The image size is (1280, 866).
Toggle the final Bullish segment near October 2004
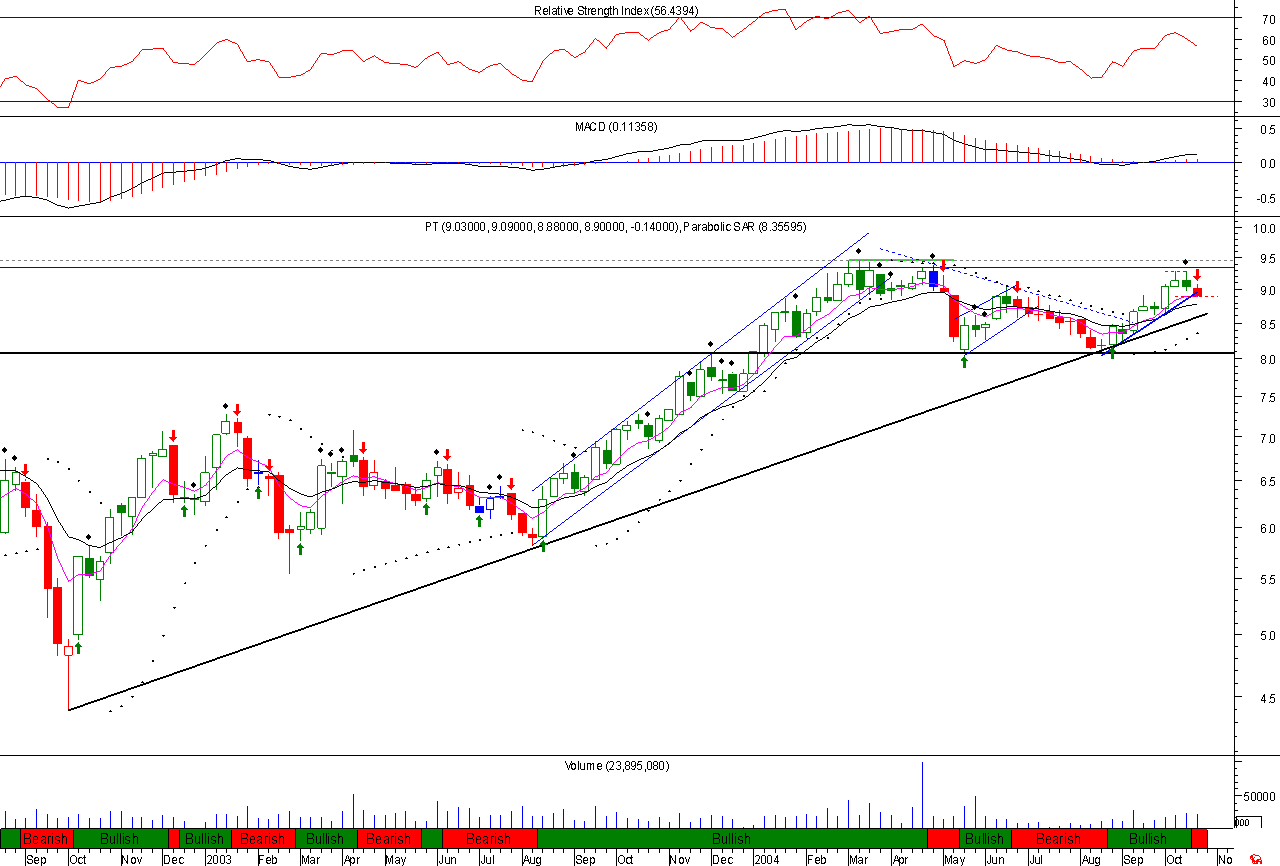pos(1148,840)
